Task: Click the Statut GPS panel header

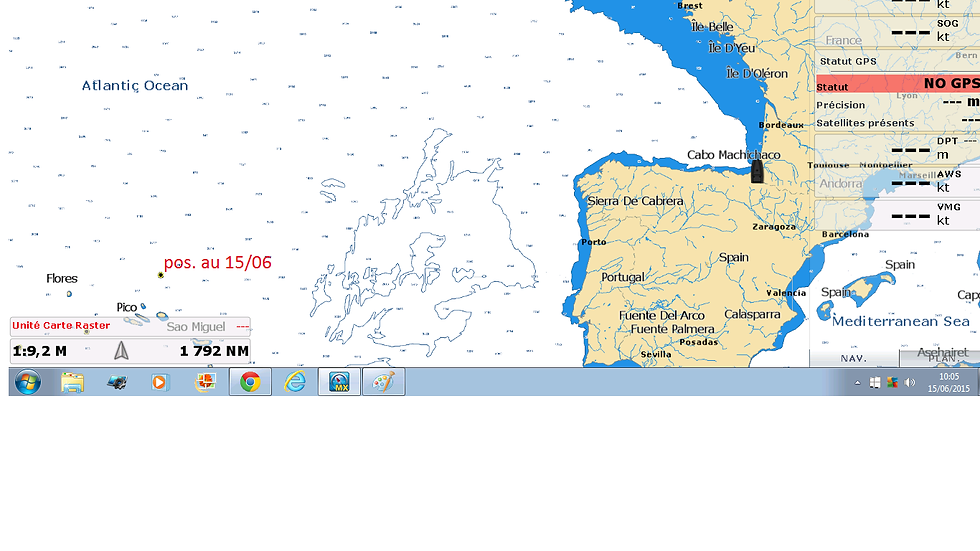Action: (848, 61)
